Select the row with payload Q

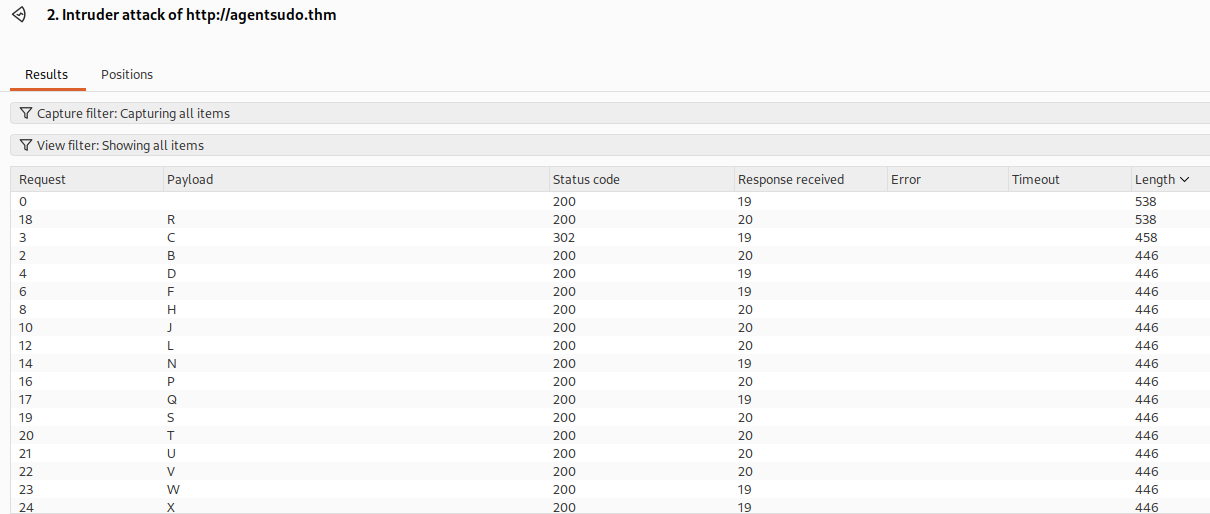(x=610, y=399)
